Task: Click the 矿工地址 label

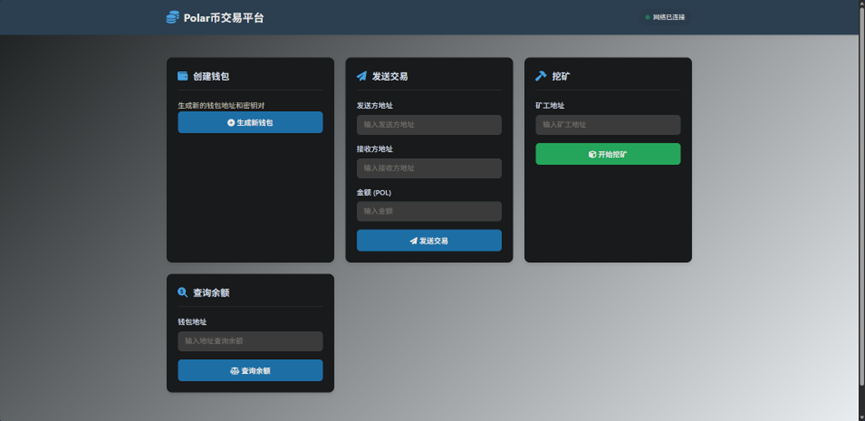Action: [x=550, y=105]
